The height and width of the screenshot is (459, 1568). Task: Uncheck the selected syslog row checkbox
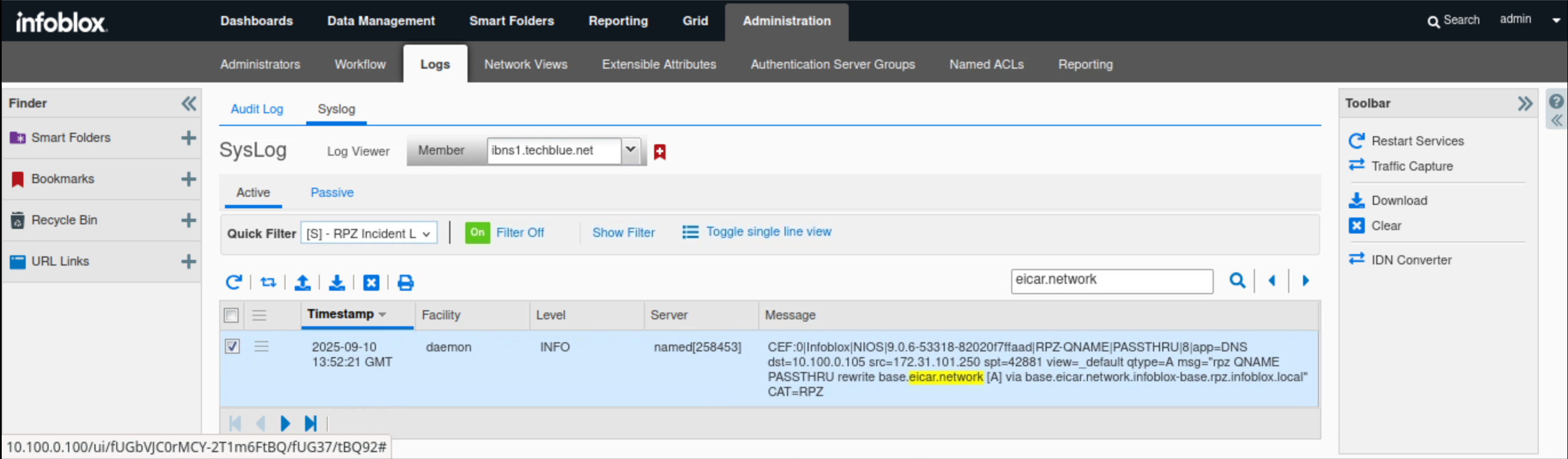click(x=232, y=347)
